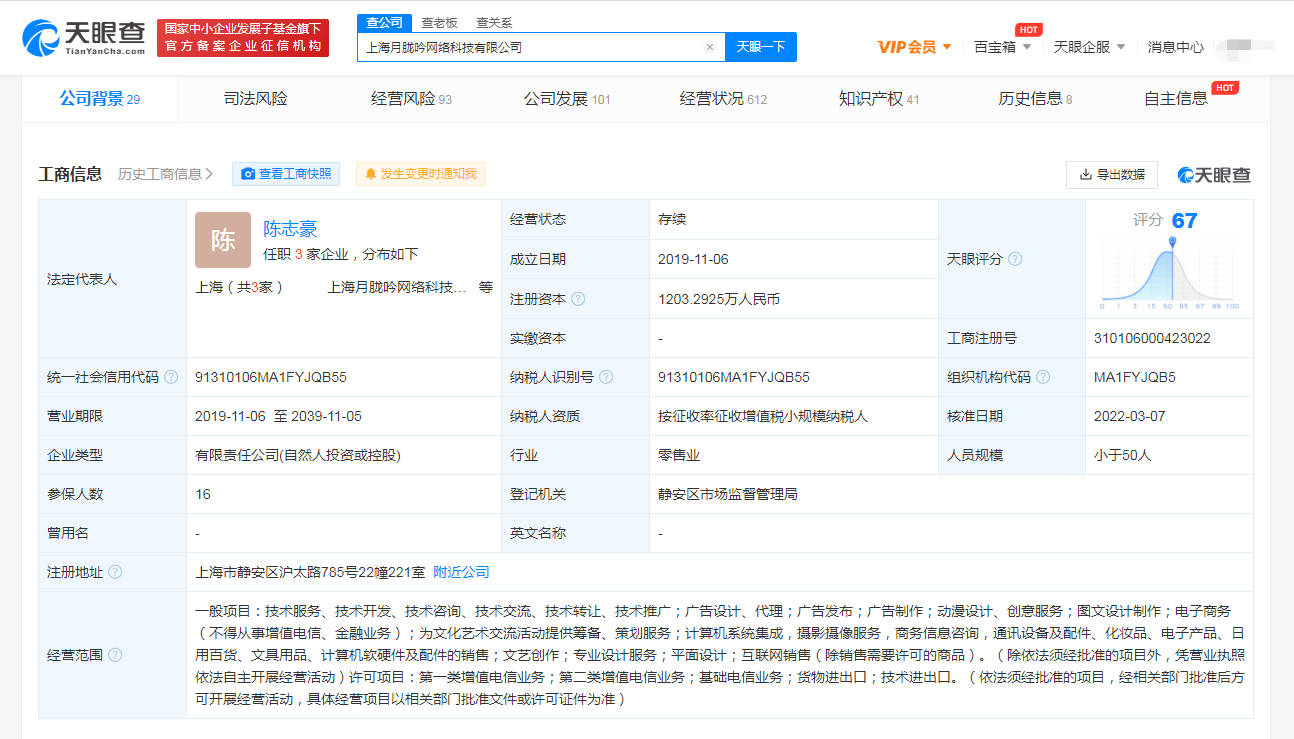
Task: Switch to 查老板 search tab
Action: click(439, 22)
